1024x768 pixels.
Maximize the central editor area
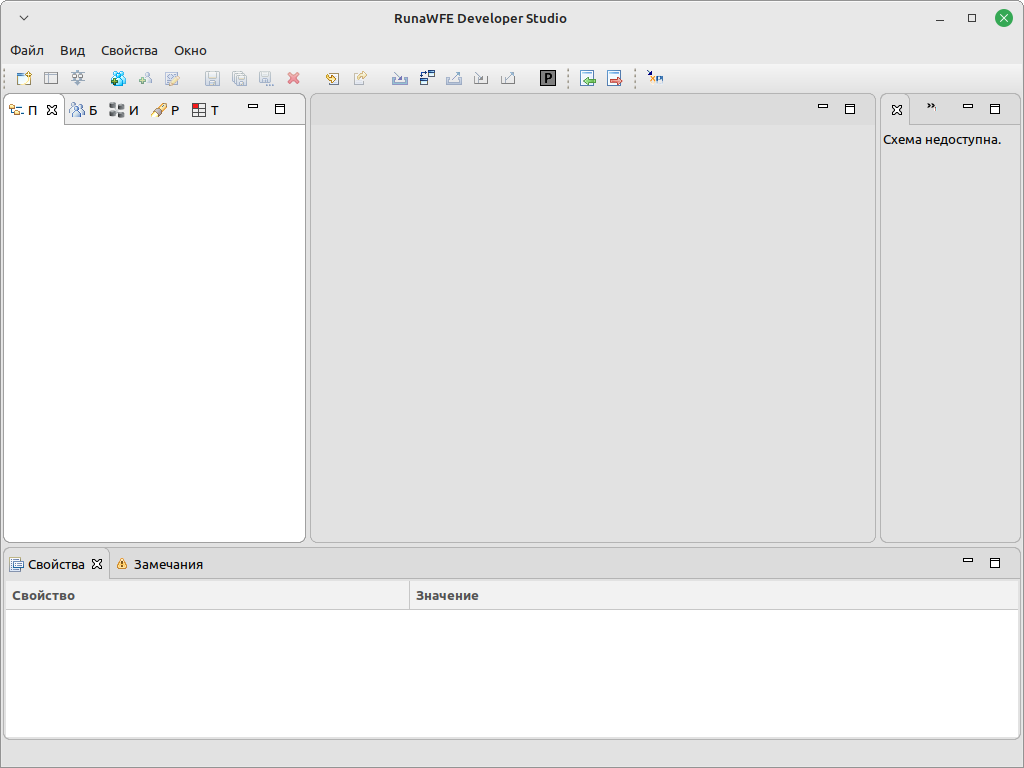tap(850, 109)
